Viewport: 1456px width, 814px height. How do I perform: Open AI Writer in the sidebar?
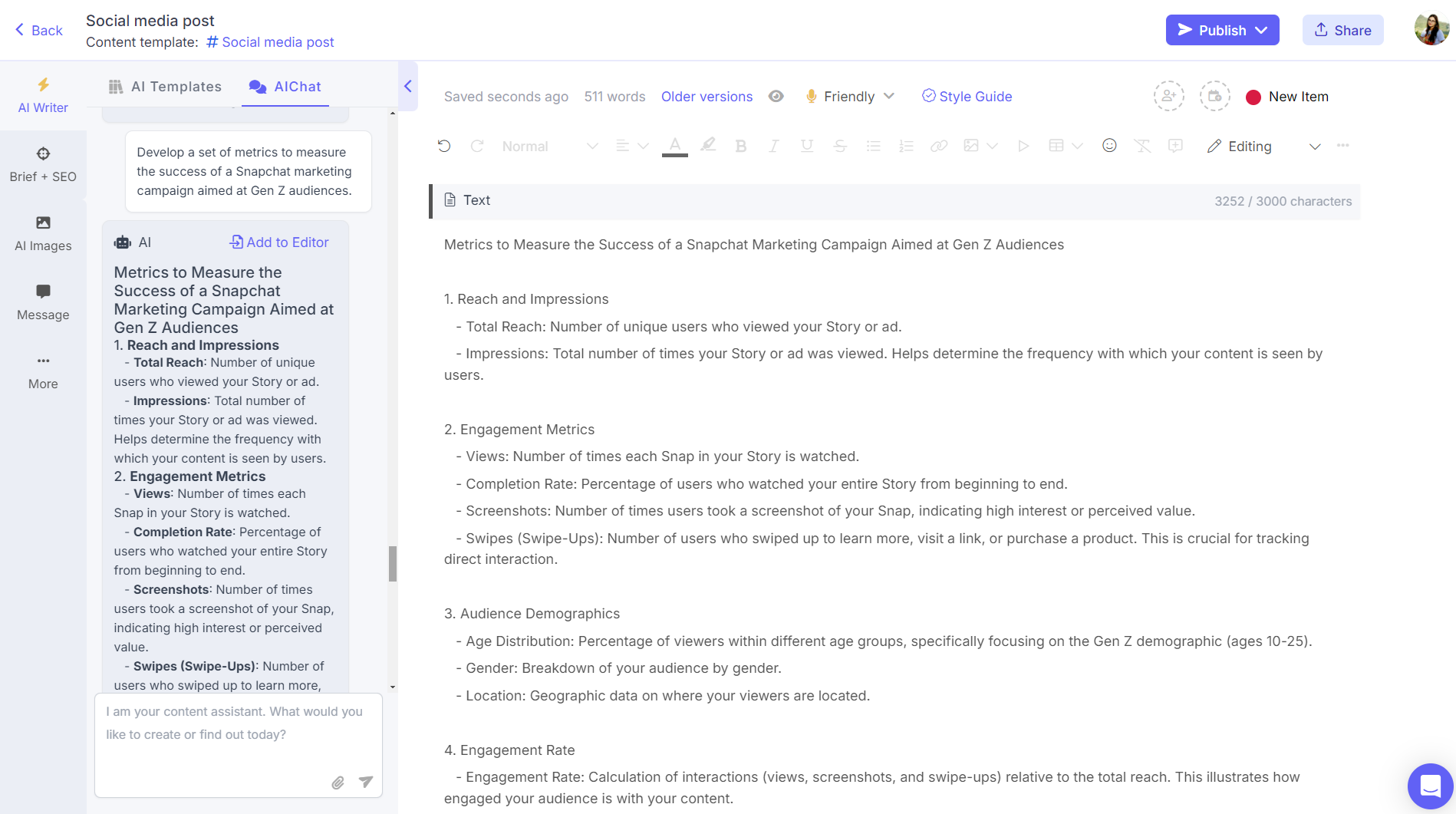pos(43,96)
